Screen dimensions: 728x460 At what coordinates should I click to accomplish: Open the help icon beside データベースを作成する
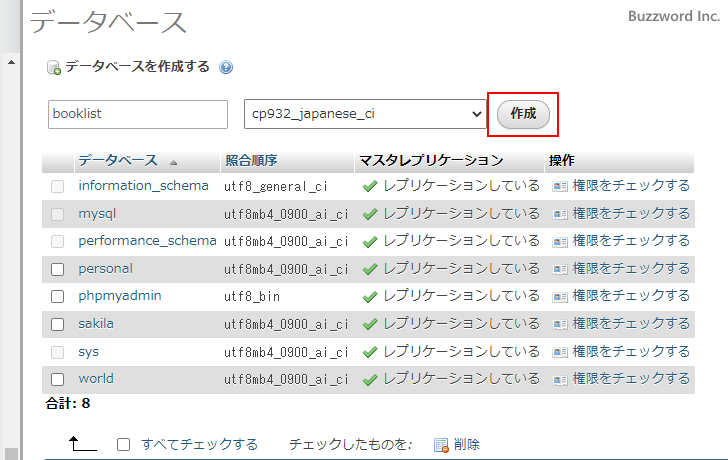pyautogui.click(x=226, y=67)
